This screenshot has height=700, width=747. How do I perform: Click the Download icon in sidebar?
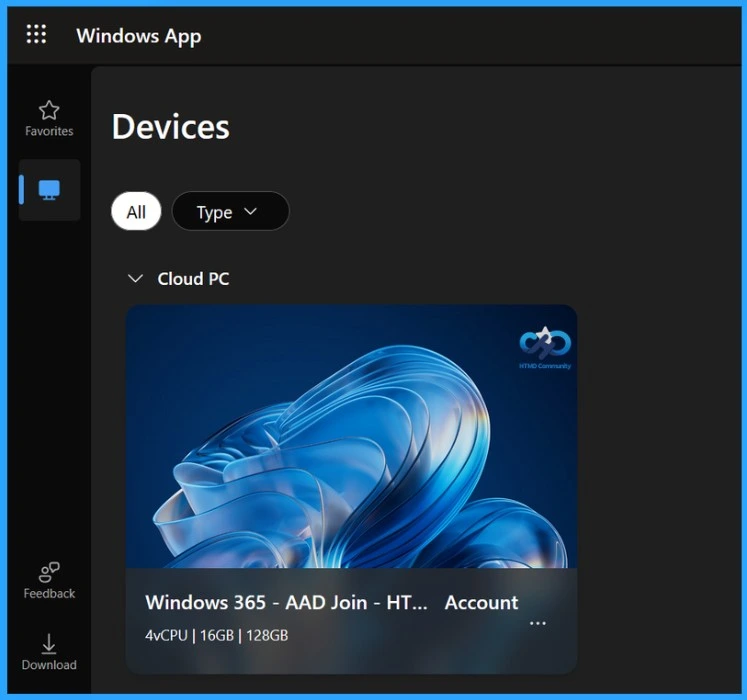49,652
